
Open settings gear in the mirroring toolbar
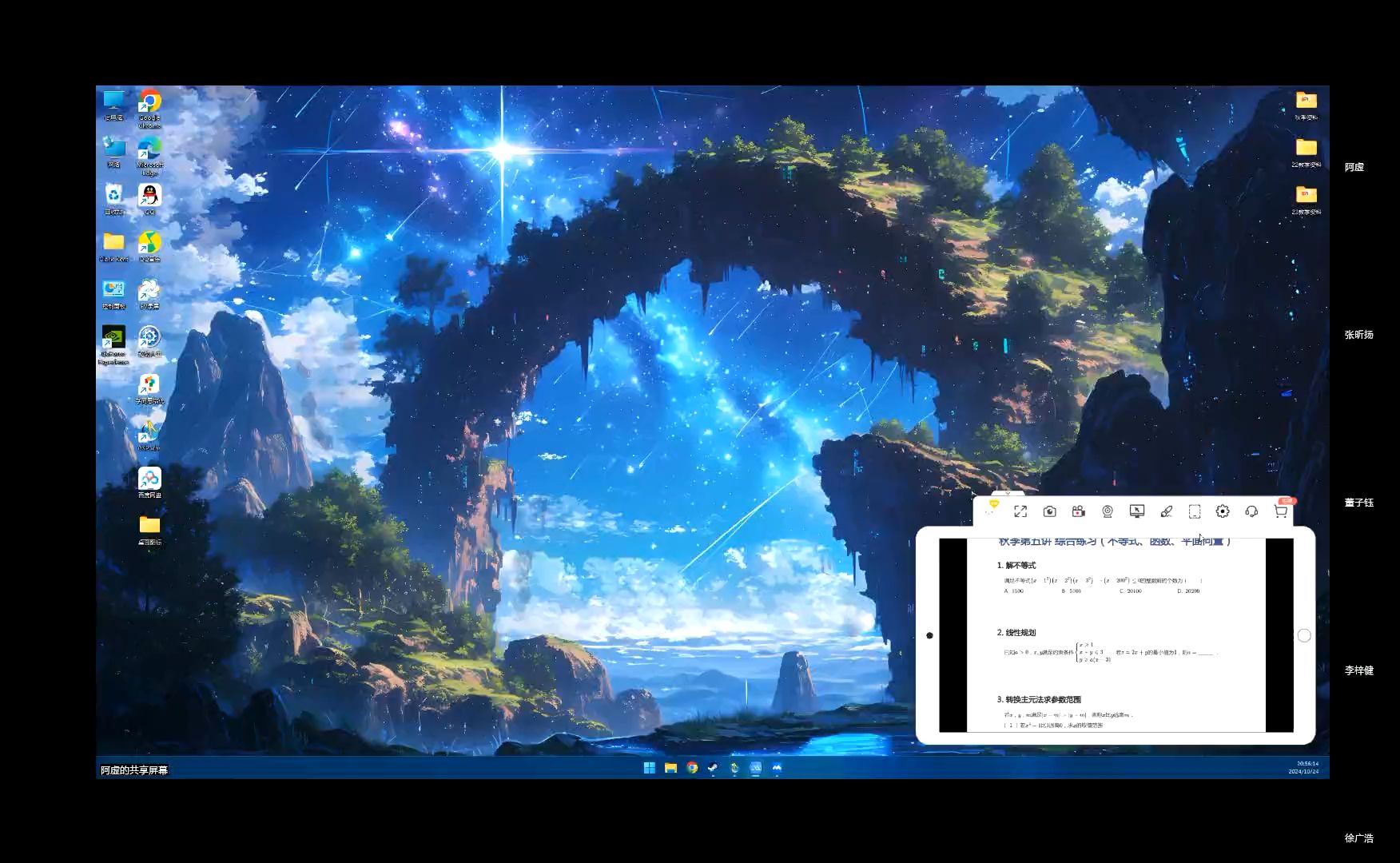[x=1223, y=511]
